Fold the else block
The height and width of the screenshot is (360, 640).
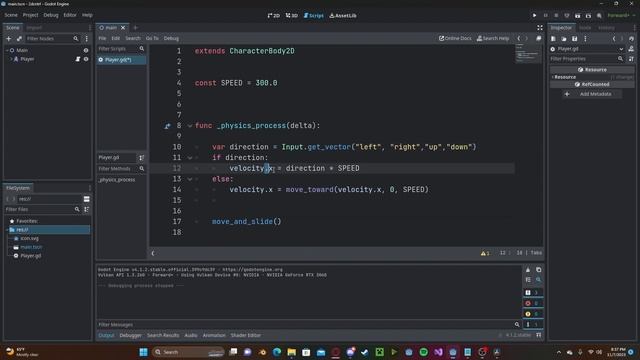(x=190, y=179)
